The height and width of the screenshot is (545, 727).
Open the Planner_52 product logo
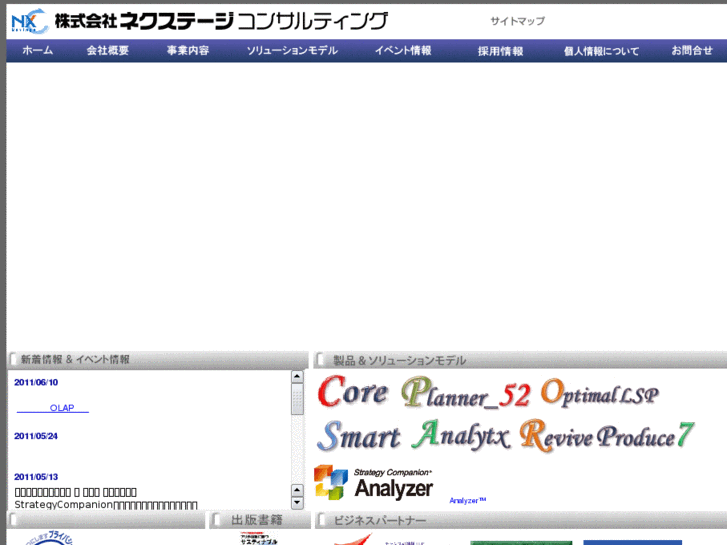pyautogui.click(x=465, y=393)
